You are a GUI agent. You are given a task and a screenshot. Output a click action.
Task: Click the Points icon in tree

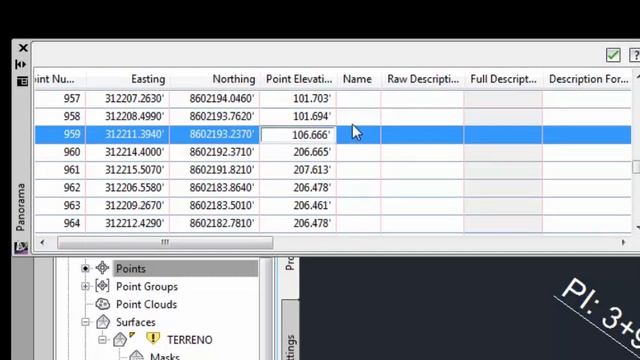pos(102,268)
